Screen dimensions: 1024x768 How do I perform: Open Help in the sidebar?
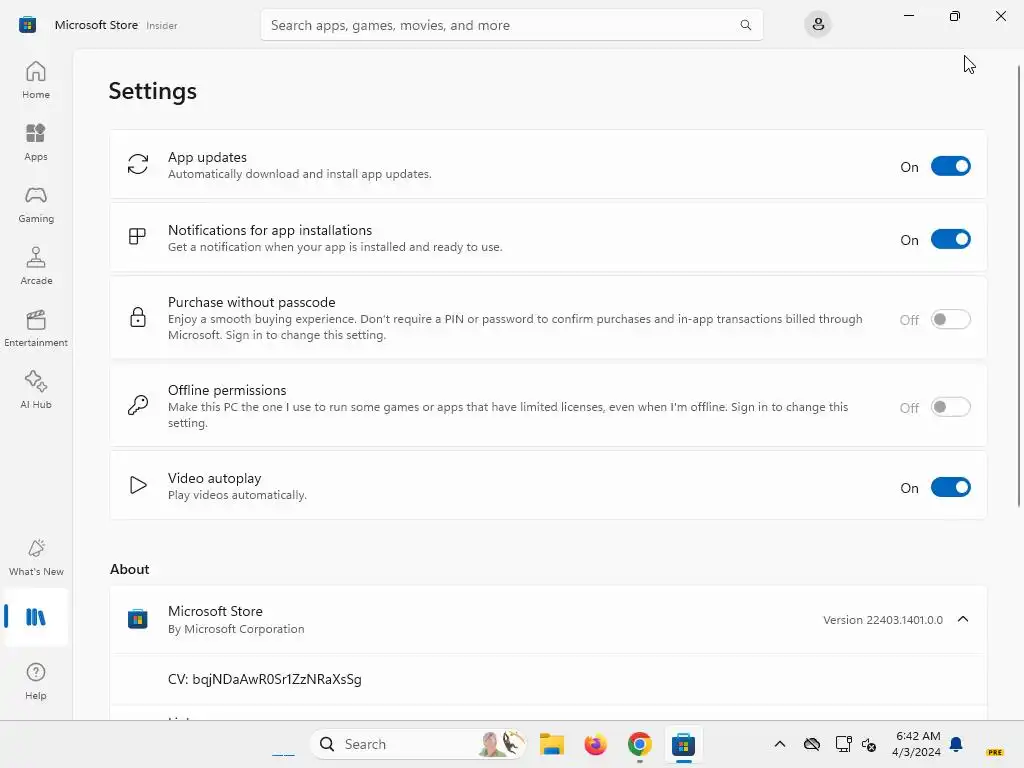[36, 681]
